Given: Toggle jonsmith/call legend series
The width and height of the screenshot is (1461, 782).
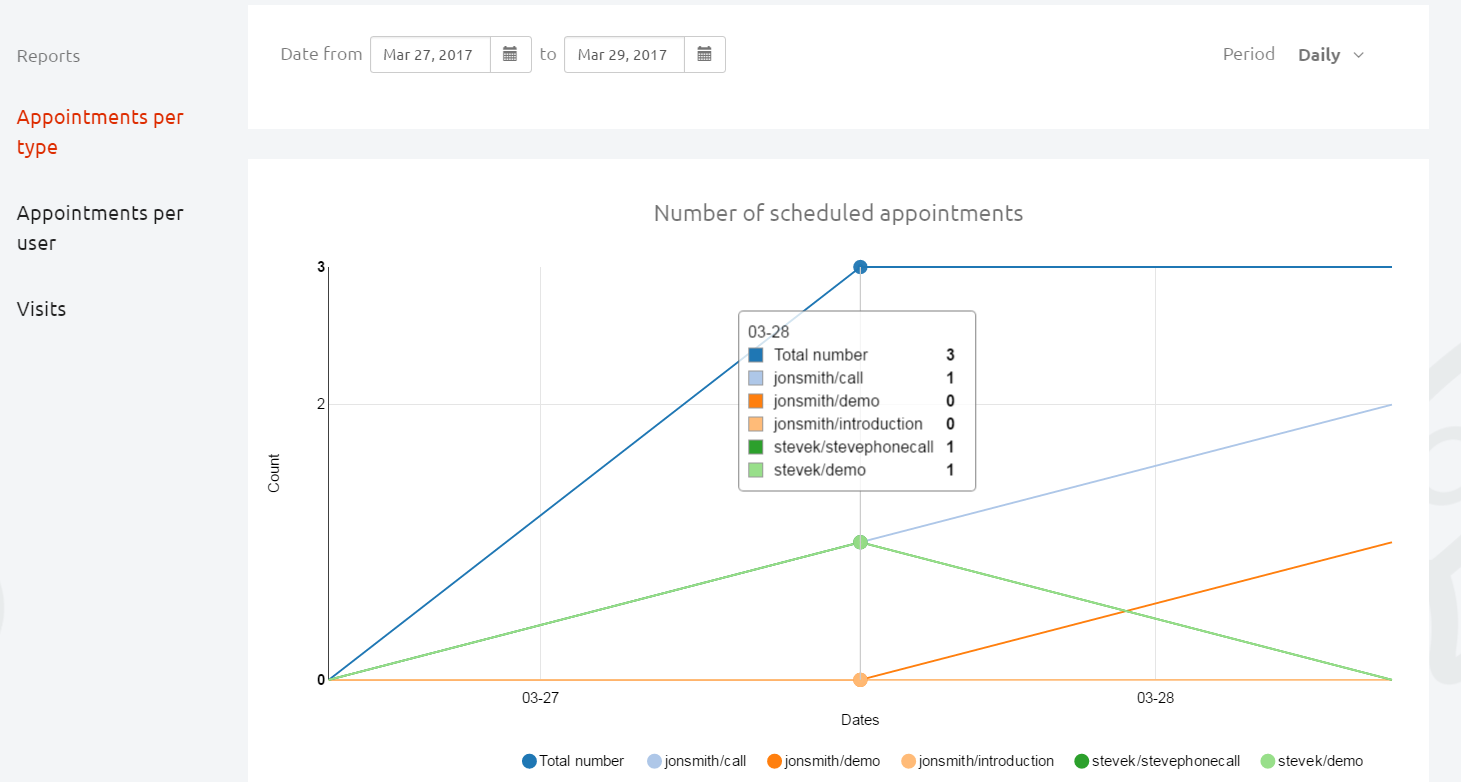Looking at the screenshot, I should click(x=697, y=761).
